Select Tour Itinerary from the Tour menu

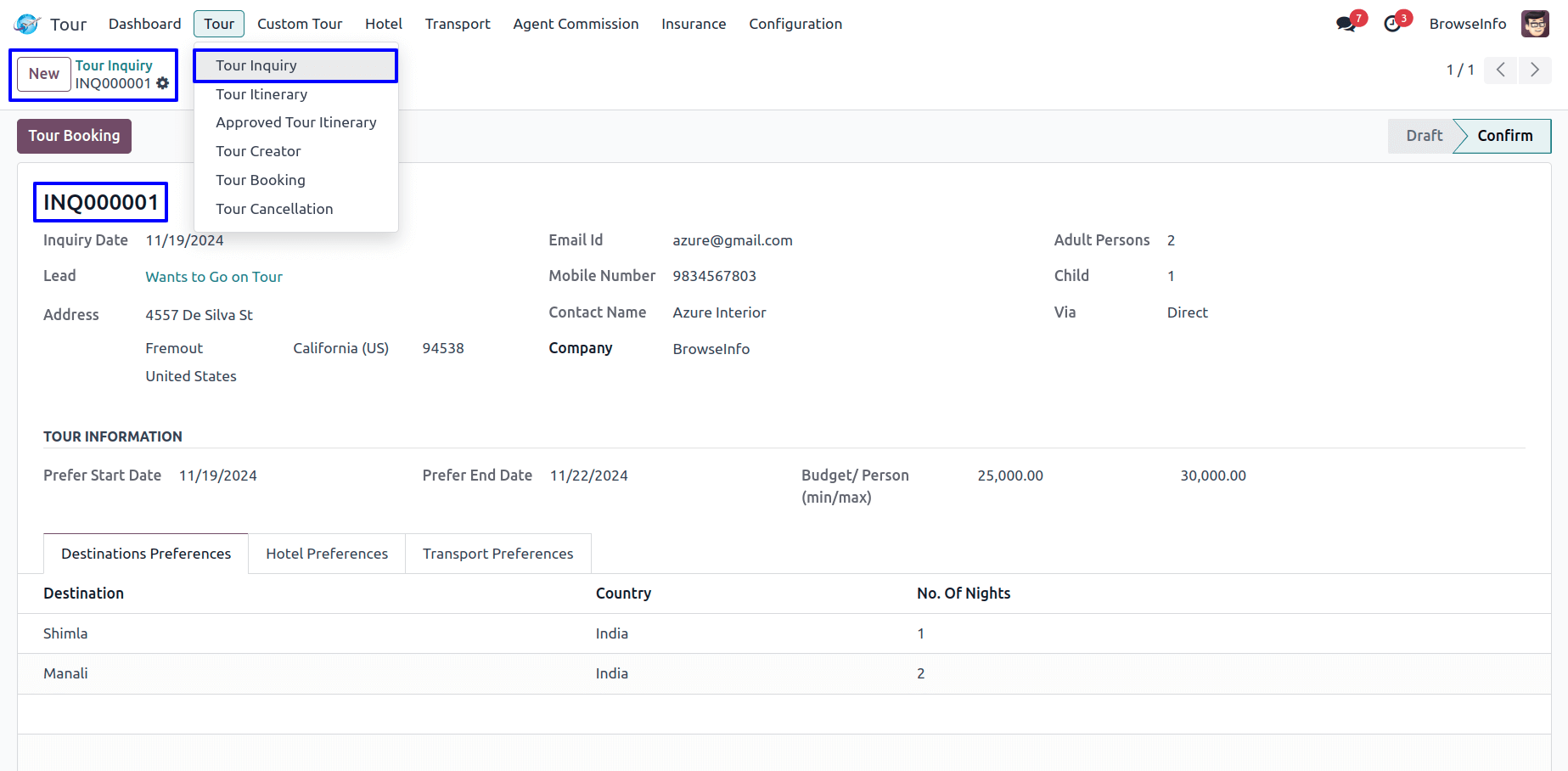pos(261,94)
